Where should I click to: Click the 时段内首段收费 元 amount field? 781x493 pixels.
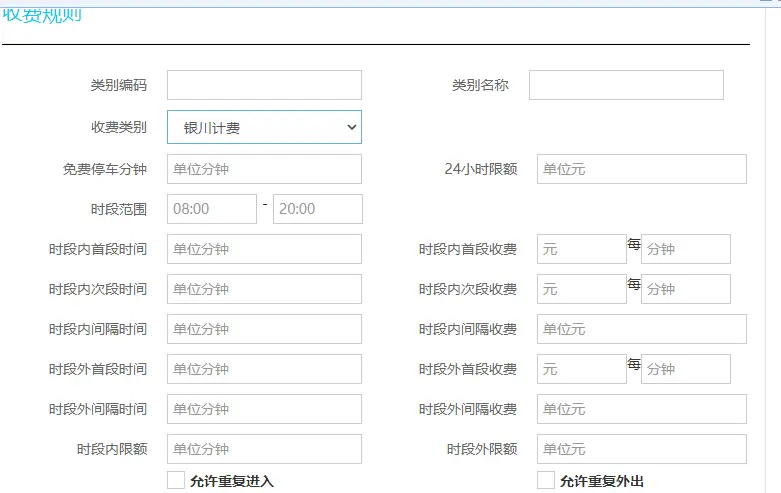[x=581, y=249]
